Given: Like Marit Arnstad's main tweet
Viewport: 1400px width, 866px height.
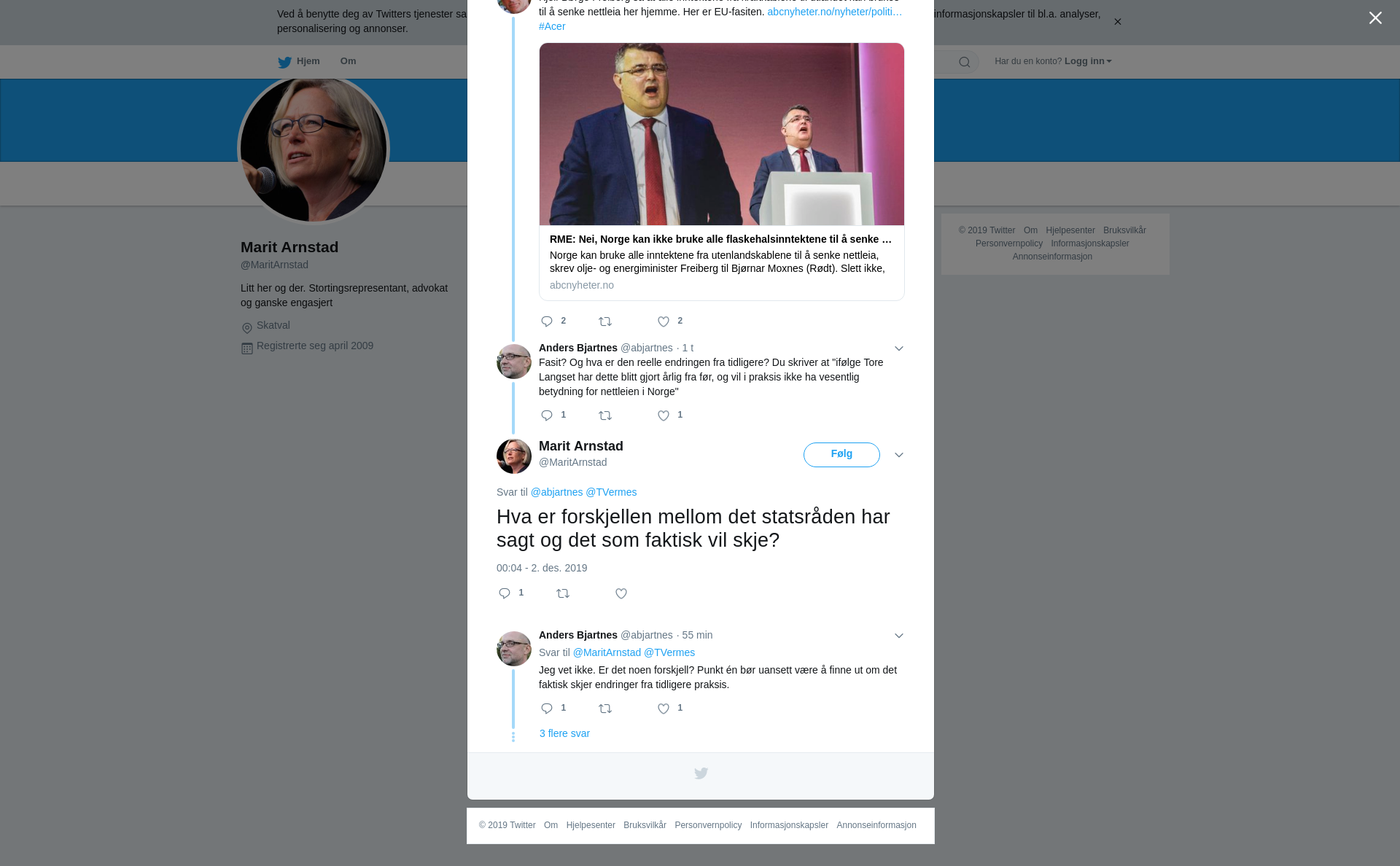Looking at the screenshot, I should click(x=621, y=594).
